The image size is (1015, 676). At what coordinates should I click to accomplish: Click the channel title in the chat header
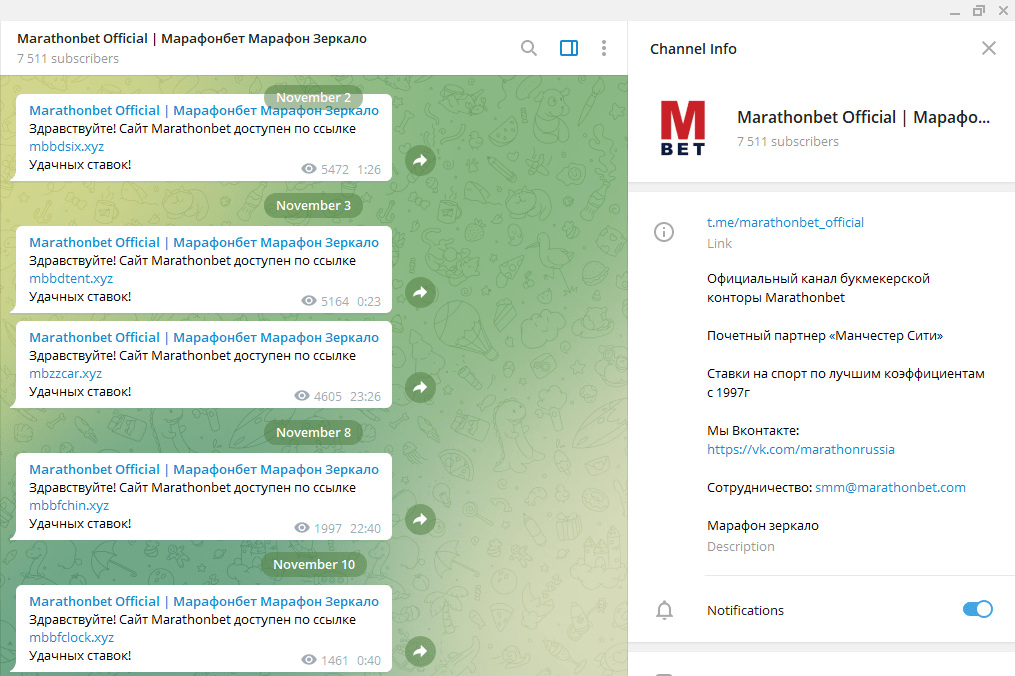192,39
